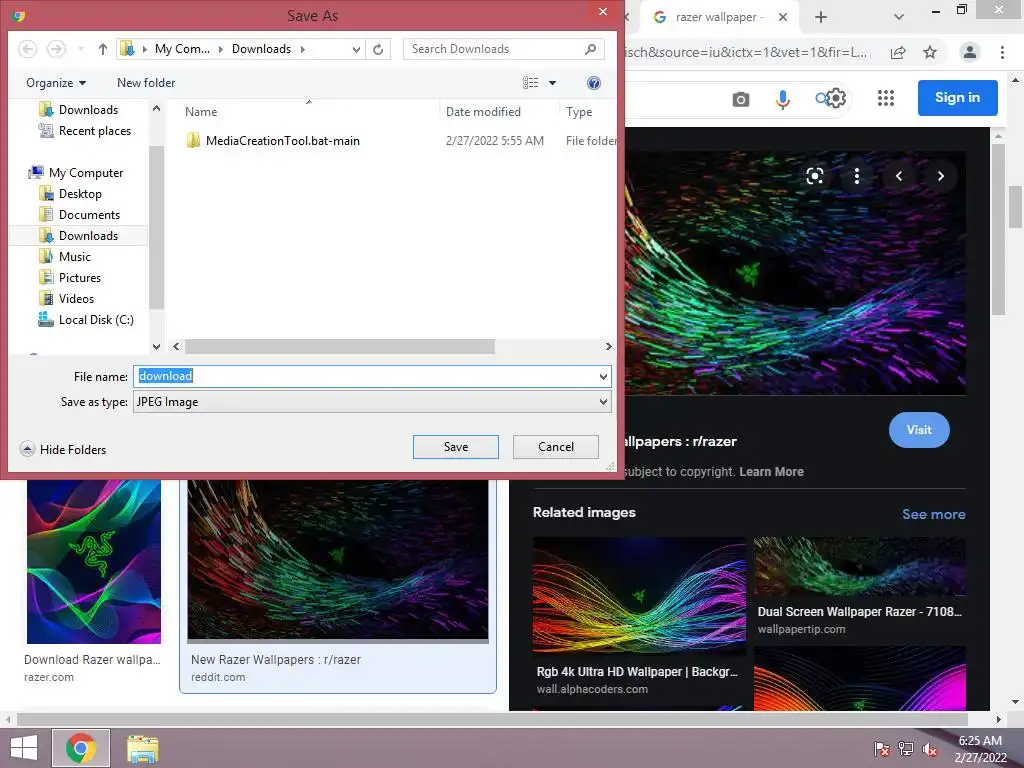Expand the address path history dropdown

356,49
